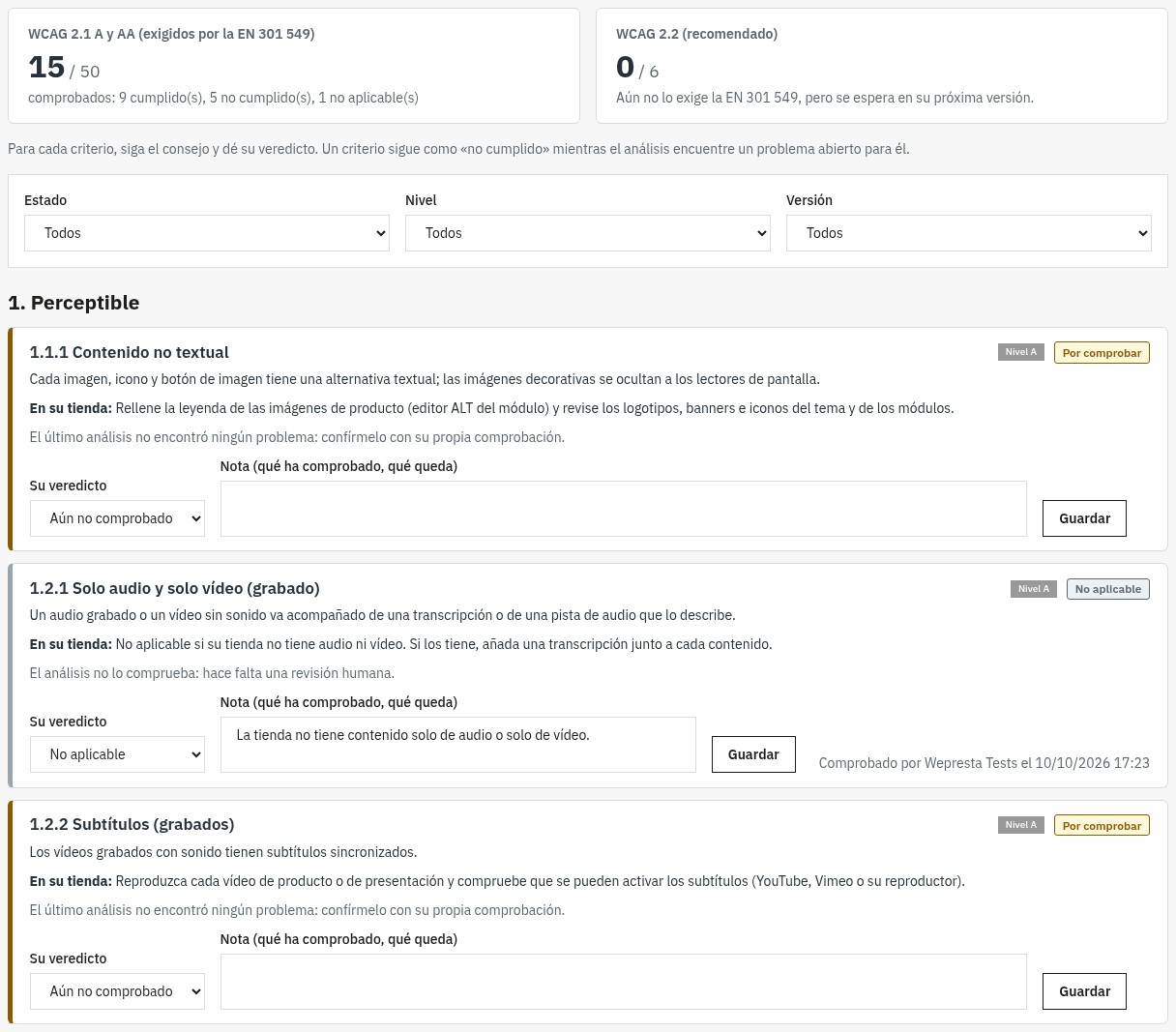Screen dimensions: 1176x1032
Task: Click the Por comprobar badge on 1.1.1
Action: pyautogui.click(x=1102, y=353)
